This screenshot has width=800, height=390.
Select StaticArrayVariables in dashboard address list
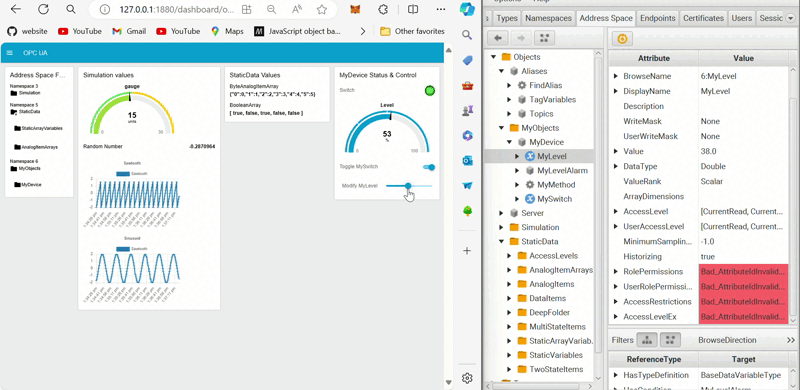38,129
